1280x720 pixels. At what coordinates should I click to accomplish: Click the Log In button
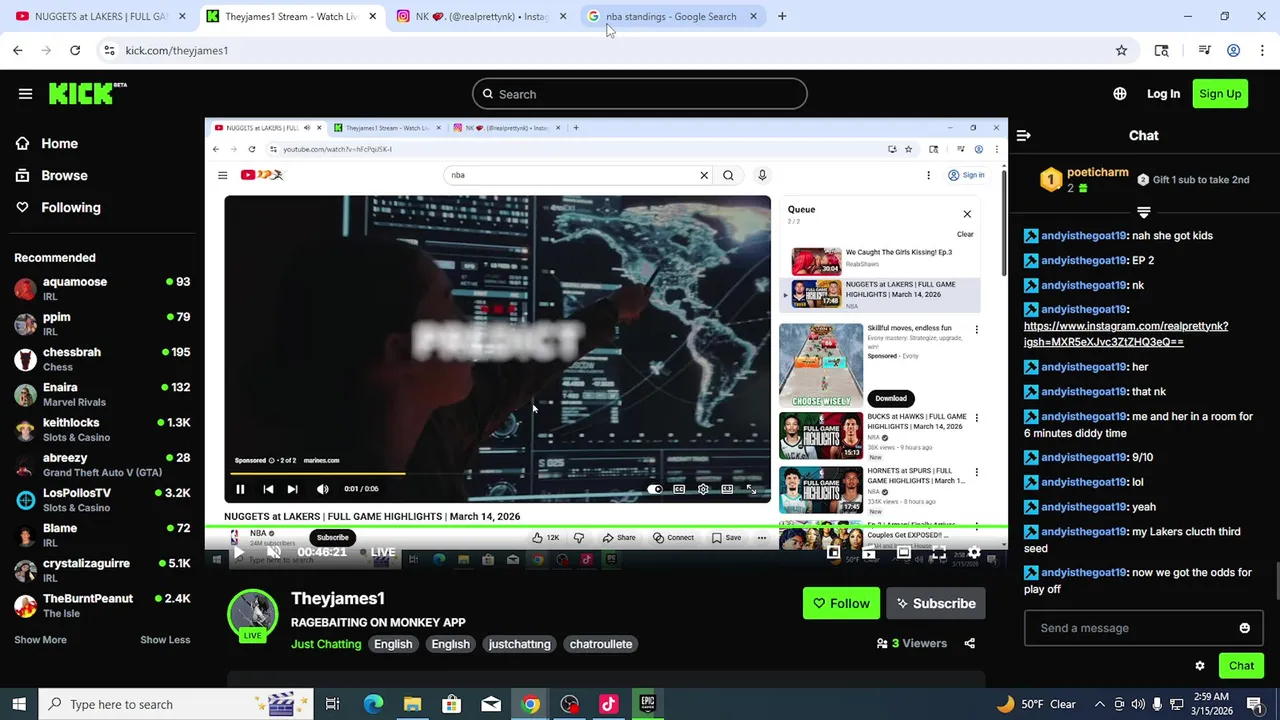pos(1163,94)
